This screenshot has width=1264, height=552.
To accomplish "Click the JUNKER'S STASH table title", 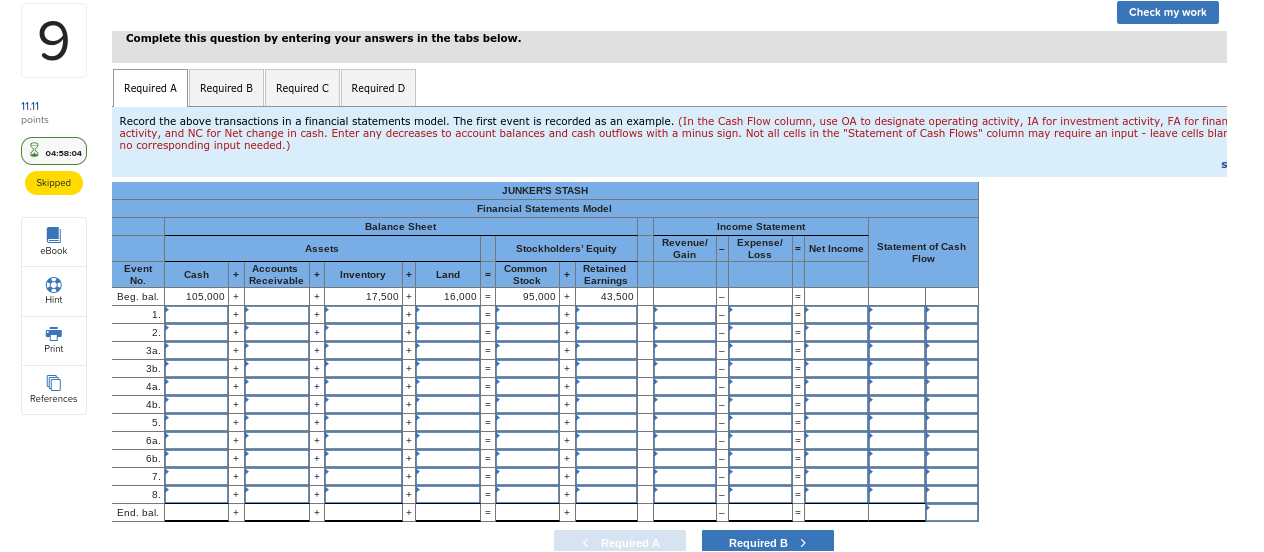I will pos(545,190).
